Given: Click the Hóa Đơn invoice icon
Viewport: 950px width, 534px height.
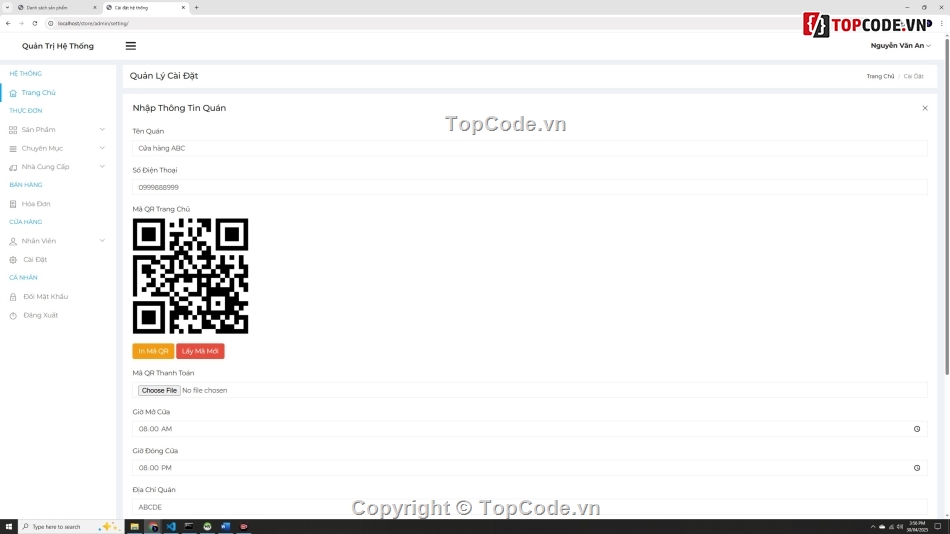Looking at the screenshot, I should (x=13, y=204).
